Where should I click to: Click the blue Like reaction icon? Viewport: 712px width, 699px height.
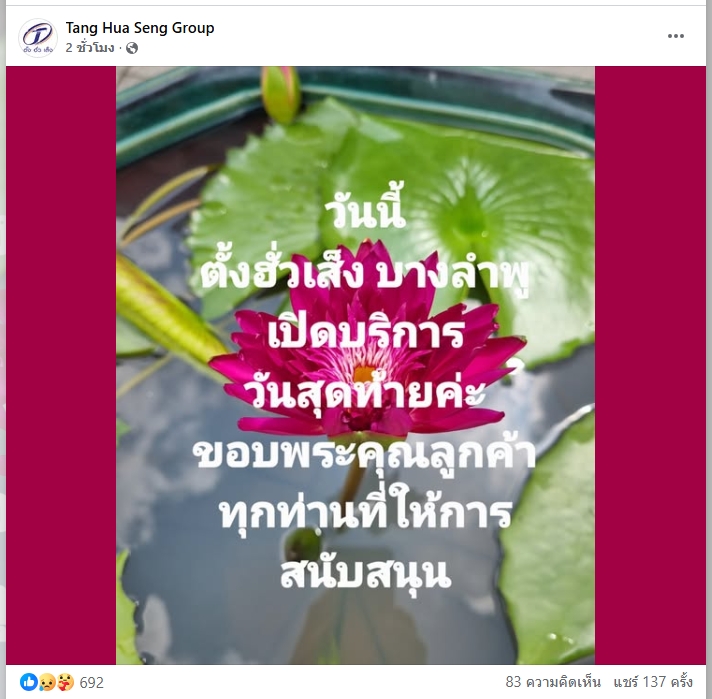point(29,682)
